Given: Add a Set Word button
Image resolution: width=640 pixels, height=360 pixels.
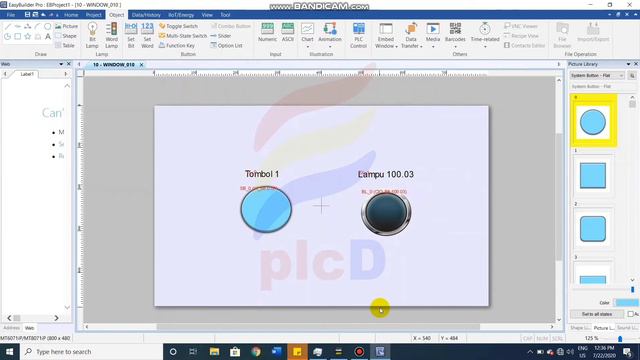Looking at the screenshot, I should (x=147, y=35).
